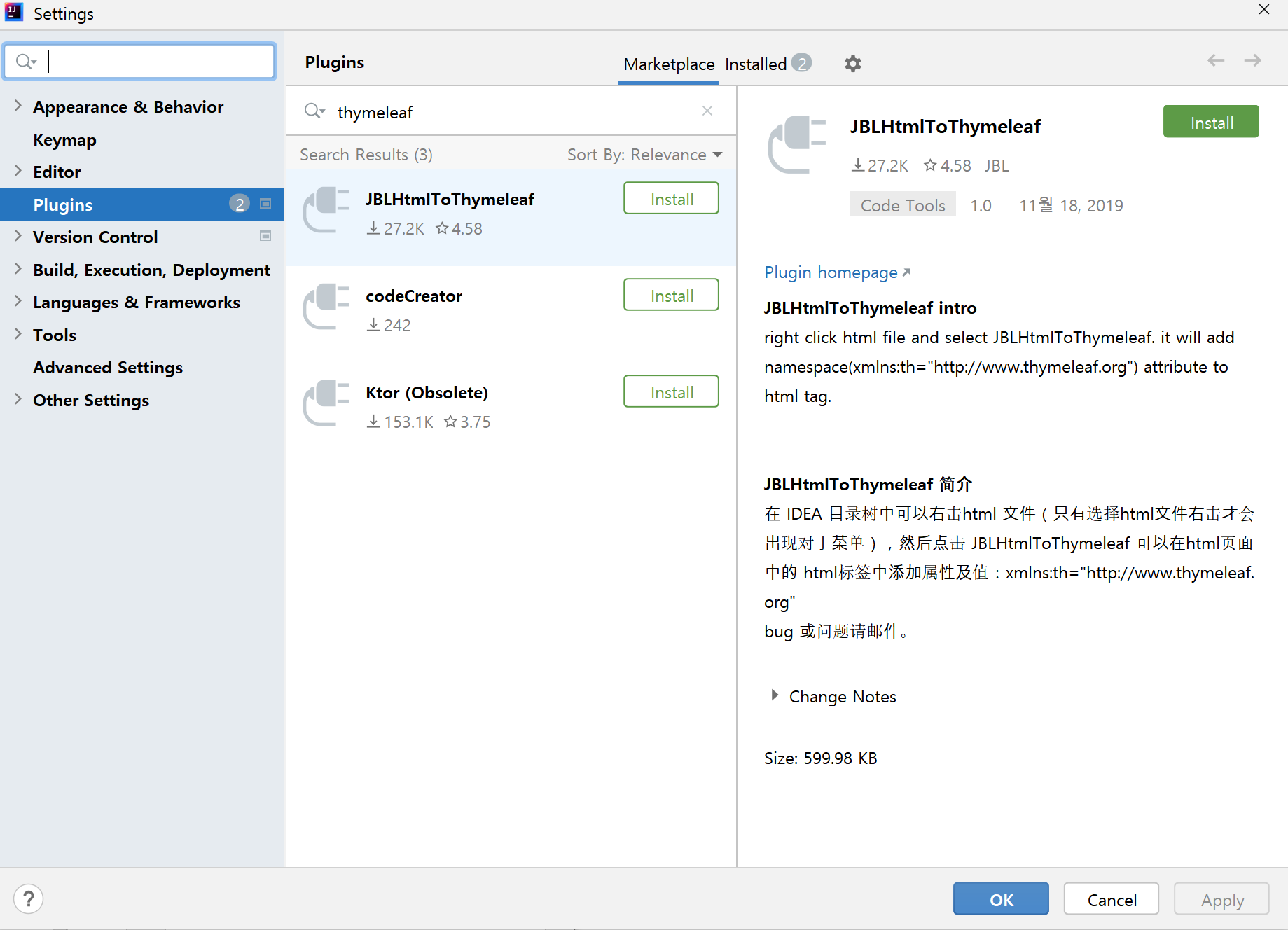Click the Installed tab count badge
The image size is (1288, 930).
(x=801, y=63)
